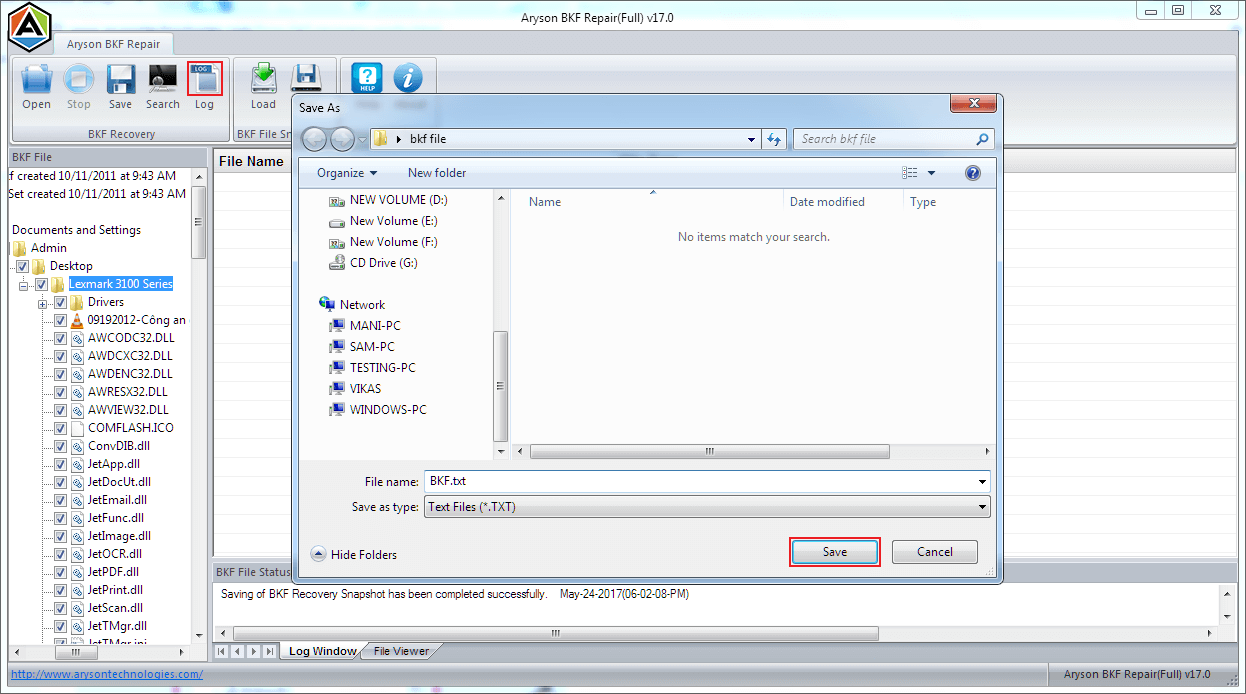This screenshot has width=1246, height=694.
Task: Create a New folder
Action: (x=437, y=173)
